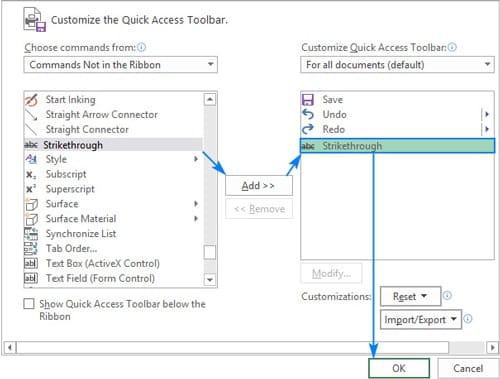The height and width of the screenshot is (379, 500).
Task: Choose the Superscript icon in command list
Action: click(x=31, y=189)
